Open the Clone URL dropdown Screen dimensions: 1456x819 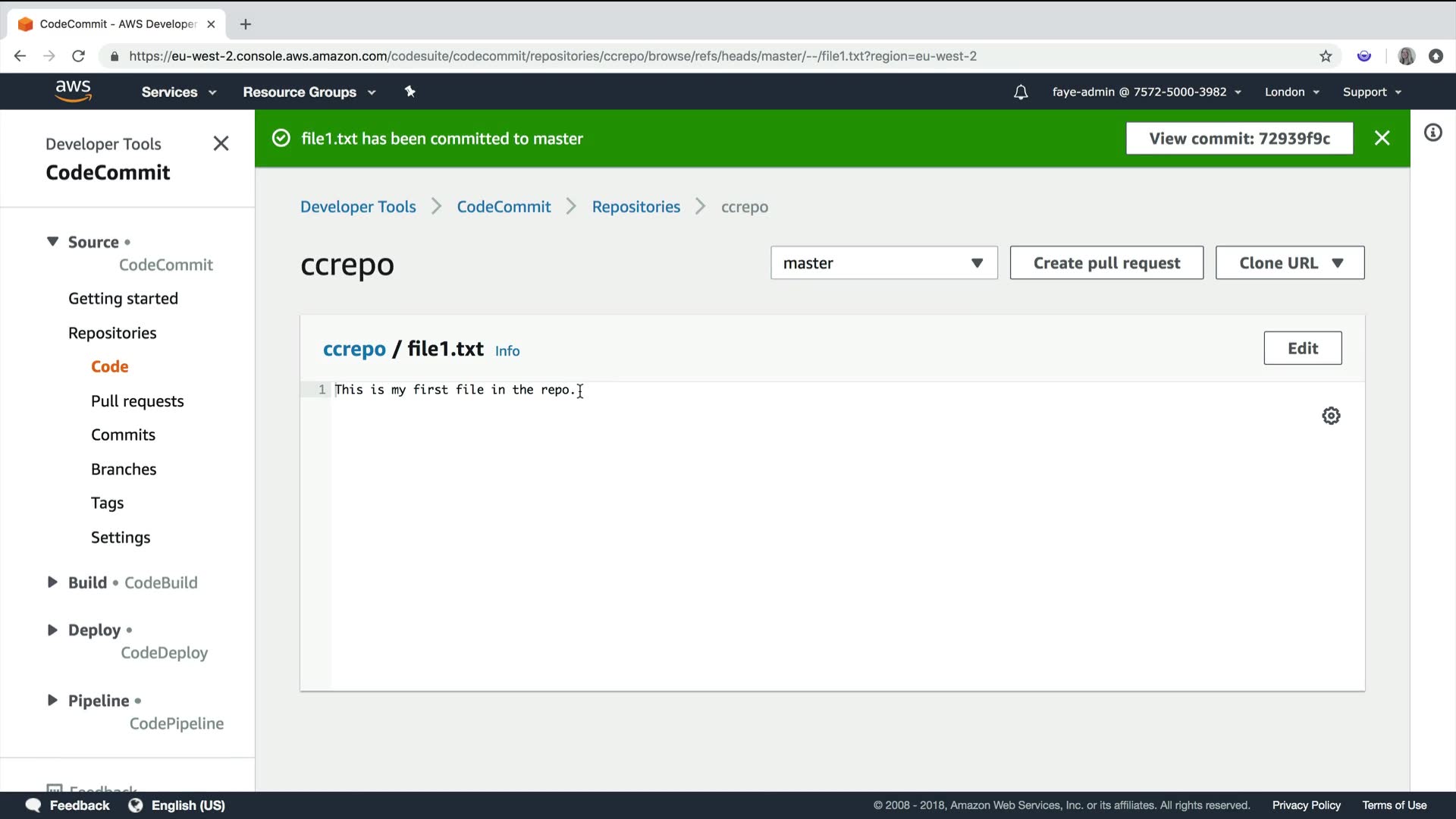(1289, 263)
